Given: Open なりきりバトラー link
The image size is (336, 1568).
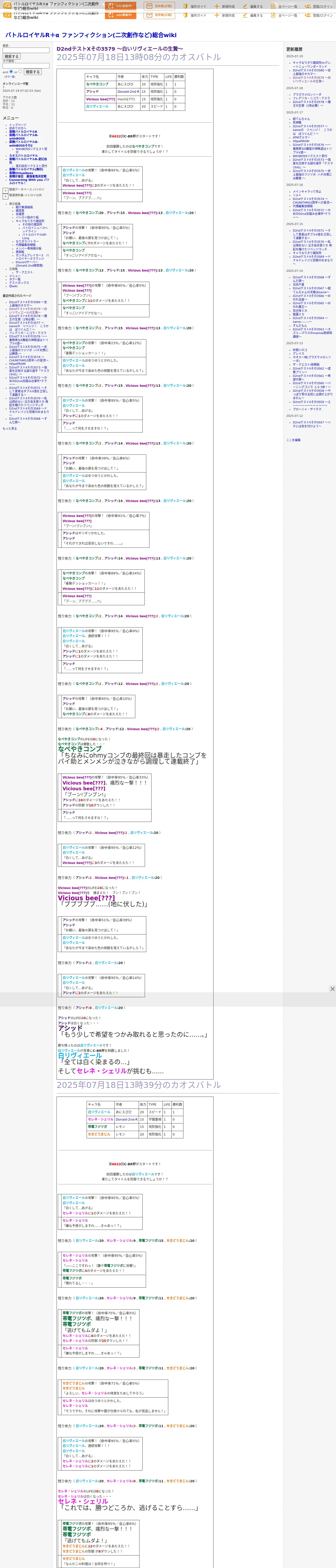Looking at the screenshot, I should pyautogui.click(x=27, y=242).
